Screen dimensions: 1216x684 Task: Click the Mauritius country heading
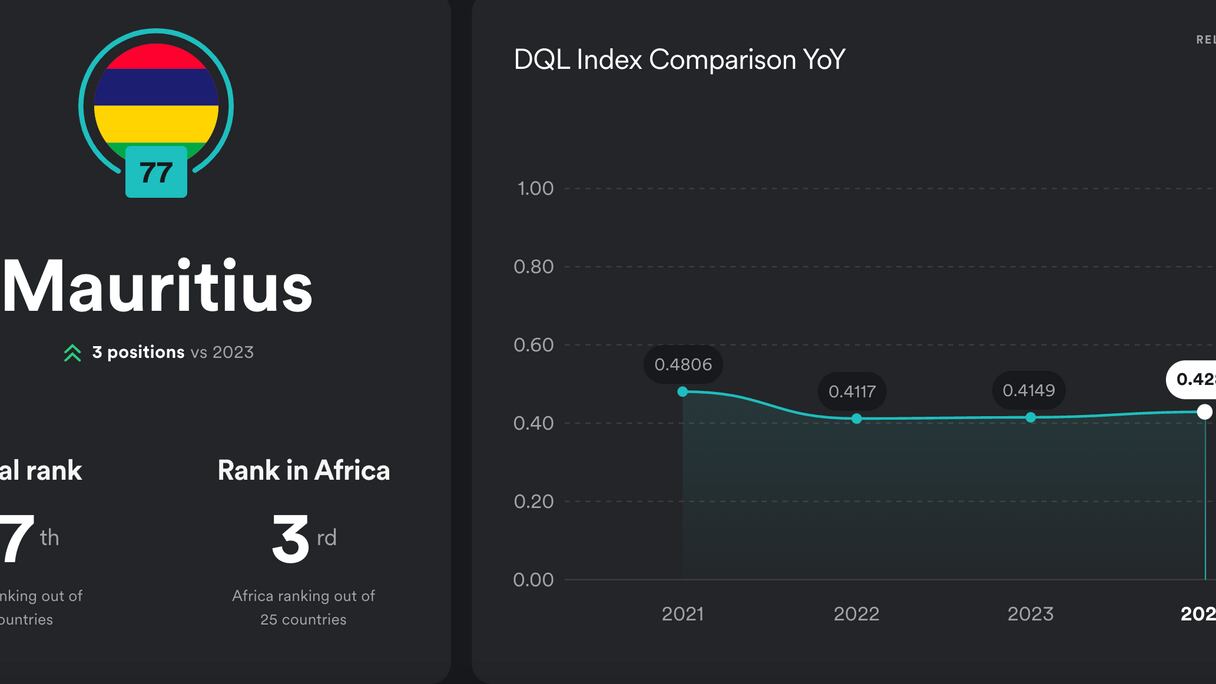(x=158, y=287)
